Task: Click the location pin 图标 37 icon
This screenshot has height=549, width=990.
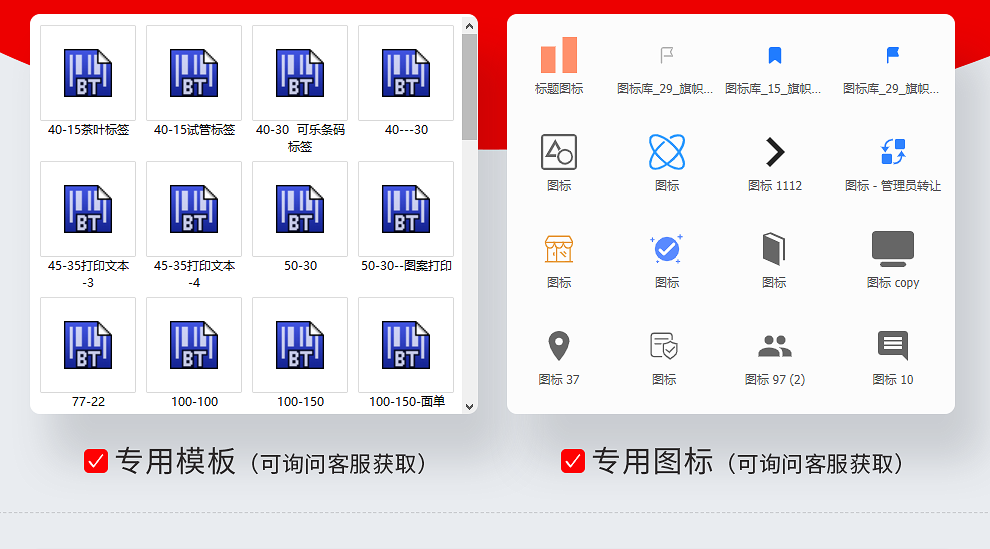Action: (x=559, y=346)
